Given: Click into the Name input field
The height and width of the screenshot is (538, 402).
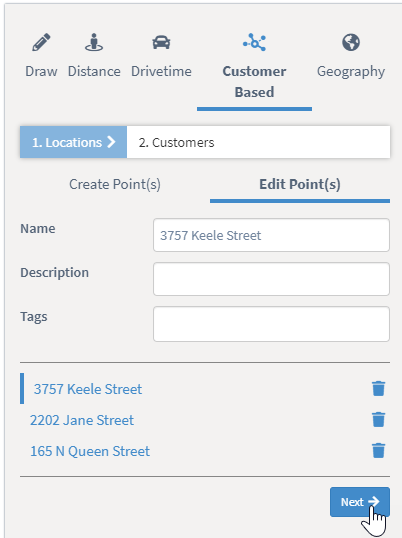Looking at the screenshot, I should coord(271,235).
